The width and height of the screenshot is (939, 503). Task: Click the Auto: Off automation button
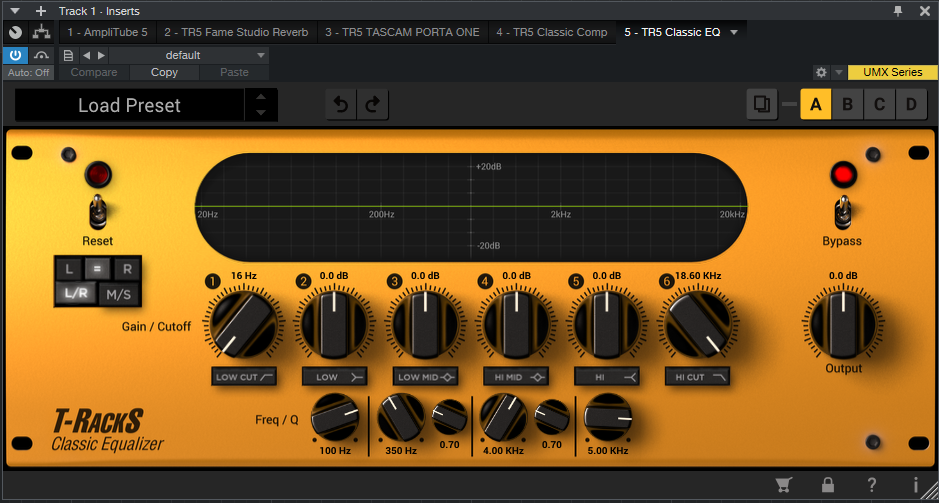(x=29, y=72)
